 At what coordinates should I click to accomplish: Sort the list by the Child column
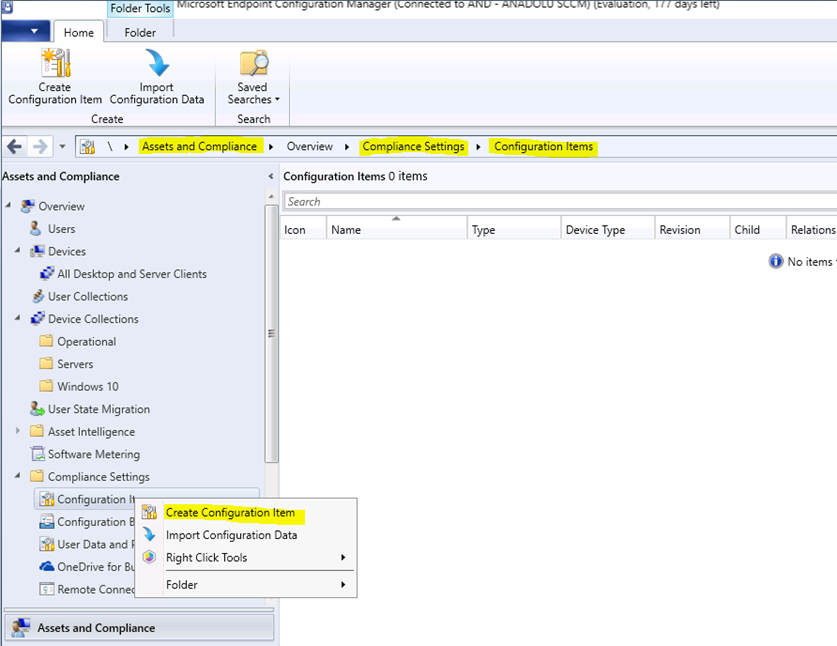[x=758, y=230]
